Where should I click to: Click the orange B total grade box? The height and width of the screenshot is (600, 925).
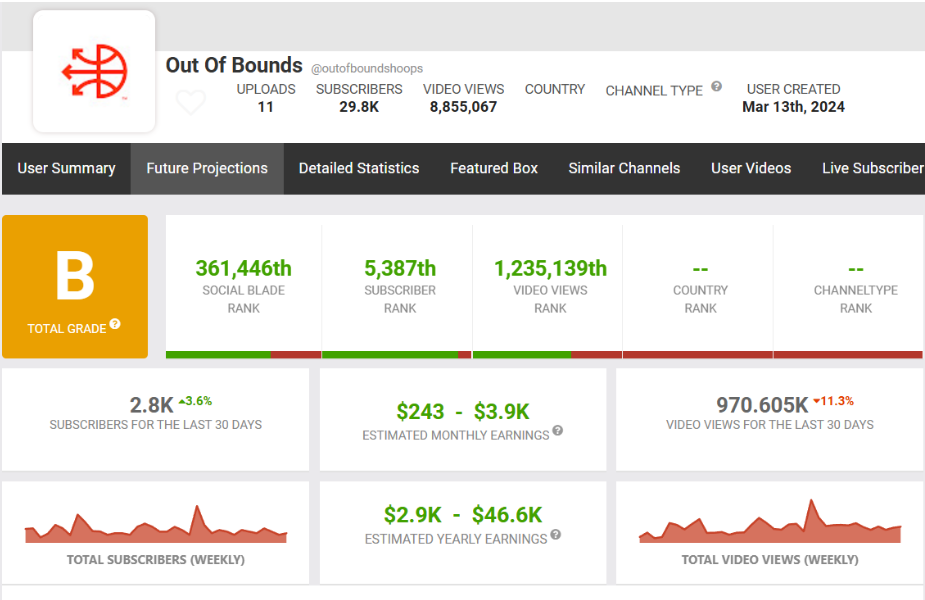point(75,286)
